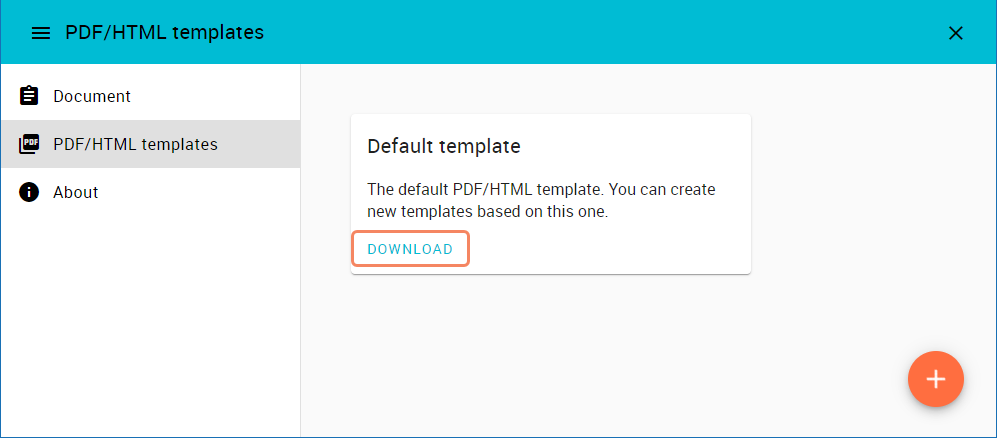Image resolution: width=997 pixels, height=438 pixels.
Task: Click blank middle area of blue header bar
Action: coord(600,33)
